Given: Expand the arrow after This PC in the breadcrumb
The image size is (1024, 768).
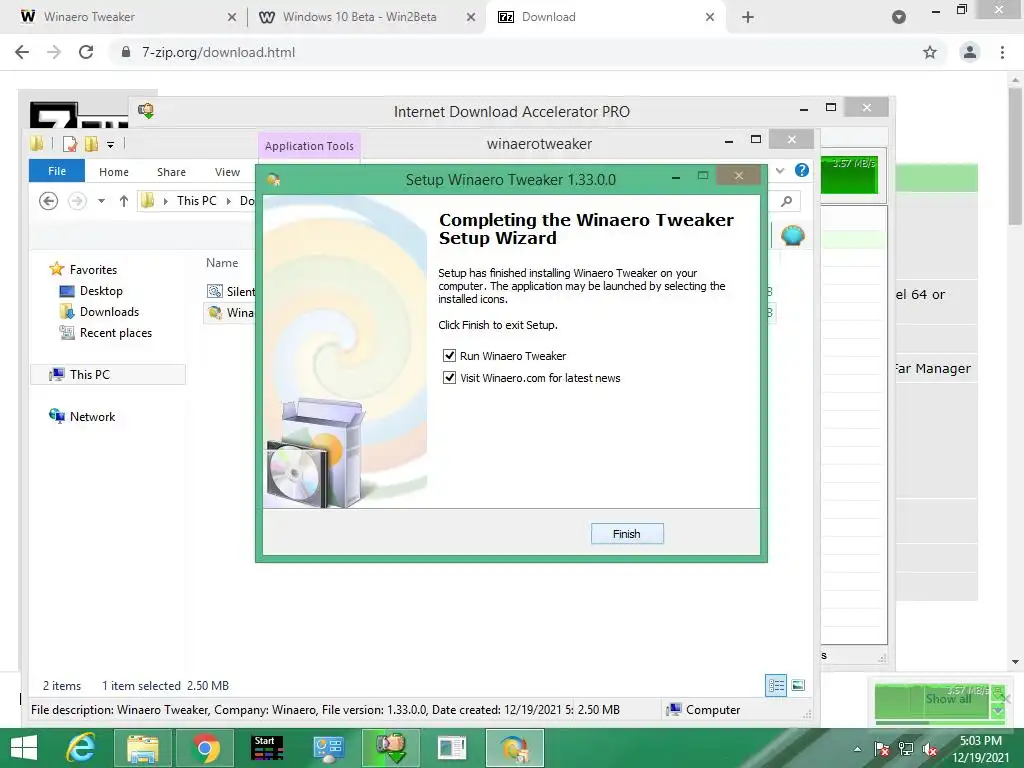Looking at the screenshot, I should tap(229, 201).
